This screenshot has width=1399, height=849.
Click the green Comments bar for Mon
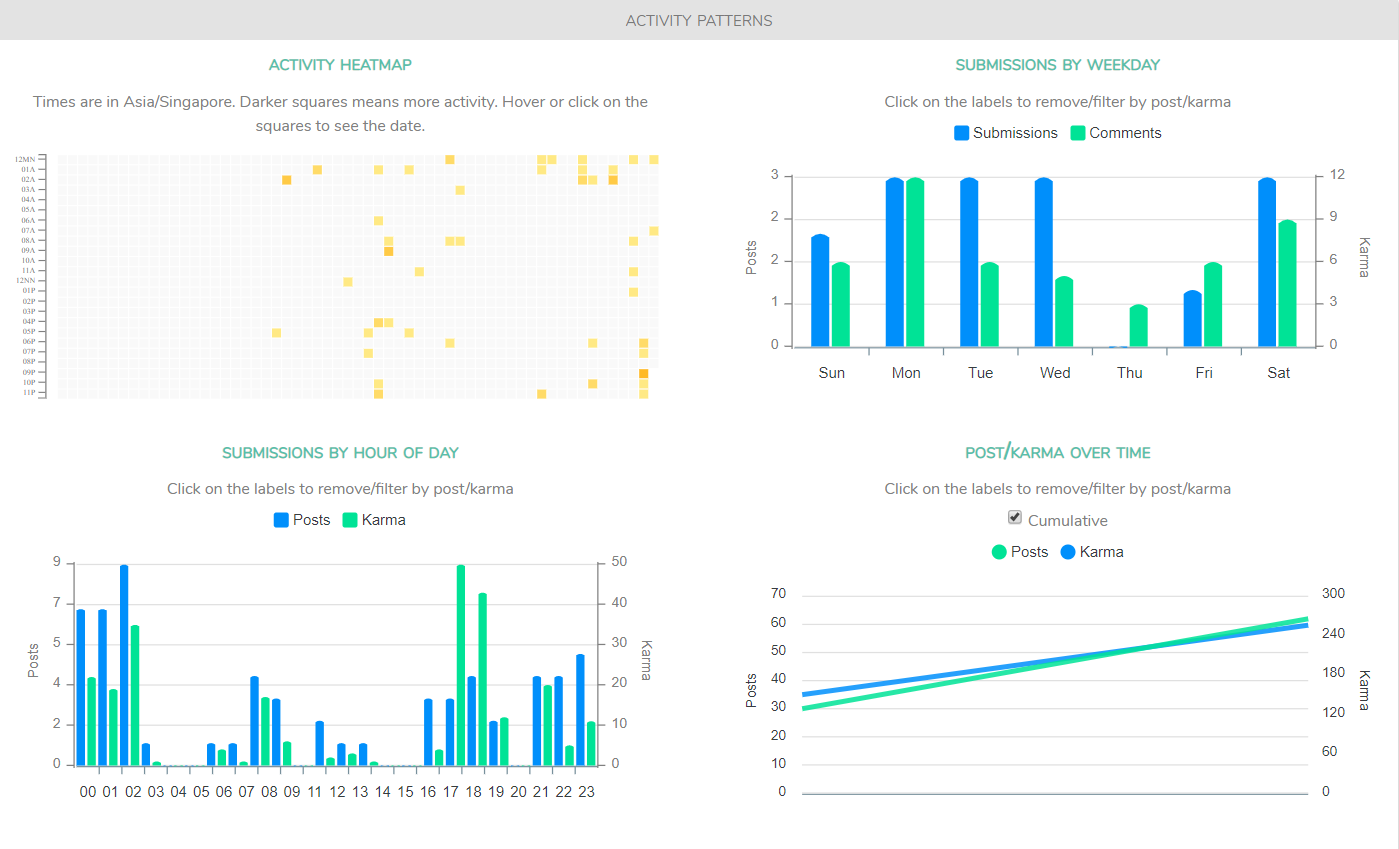click(915, 263)
